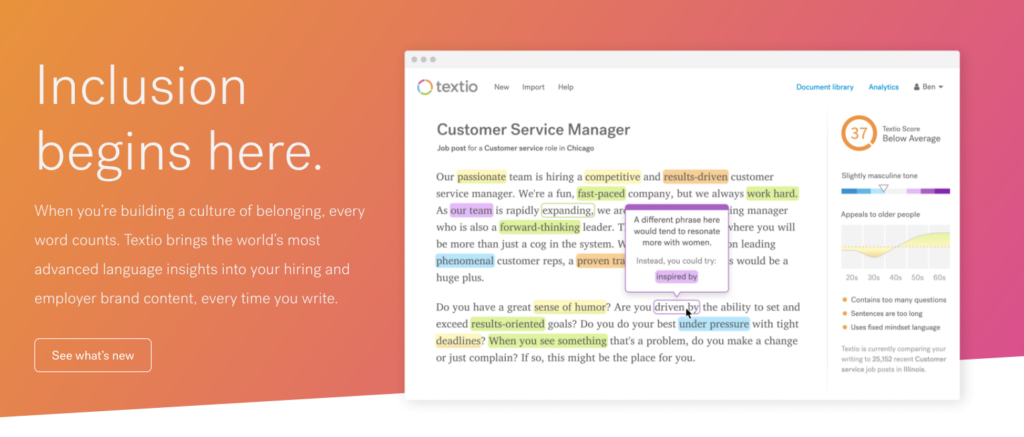Open the New menu item
Screen dimensions: 1024x437
pos(501,87)
